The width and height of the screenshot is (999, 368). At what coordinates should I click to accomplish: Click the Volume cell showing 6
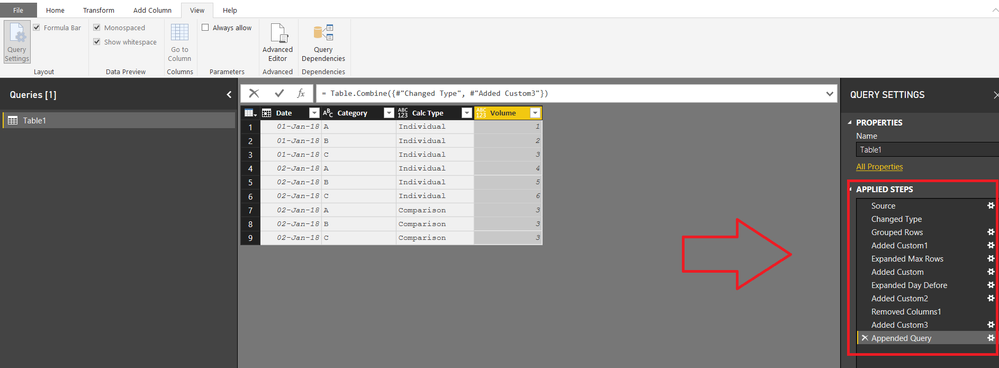pyautogui.click(x=508, y=197)
